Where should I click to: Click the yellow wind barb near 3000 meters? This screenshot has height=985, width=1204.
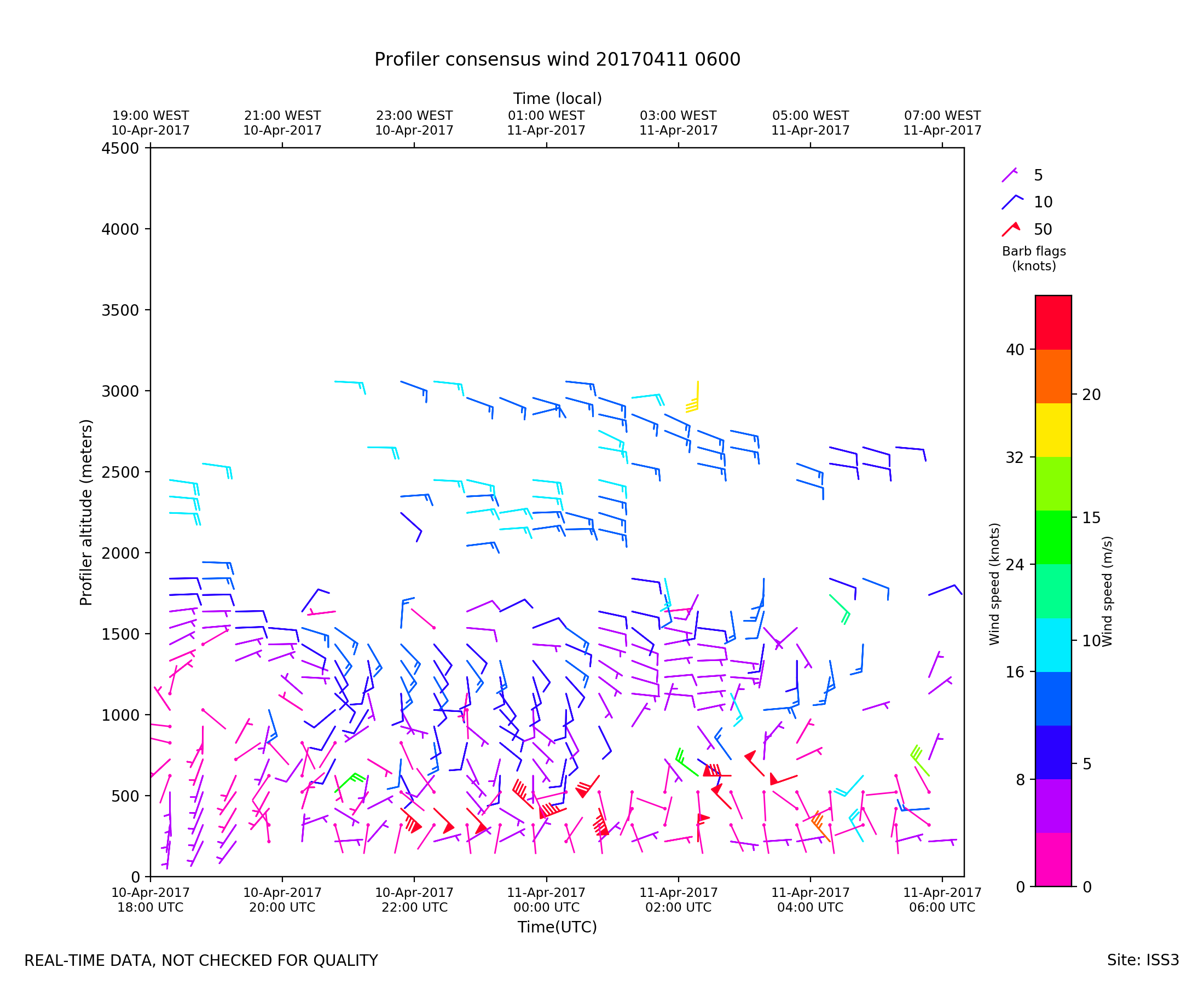(696, 399)
